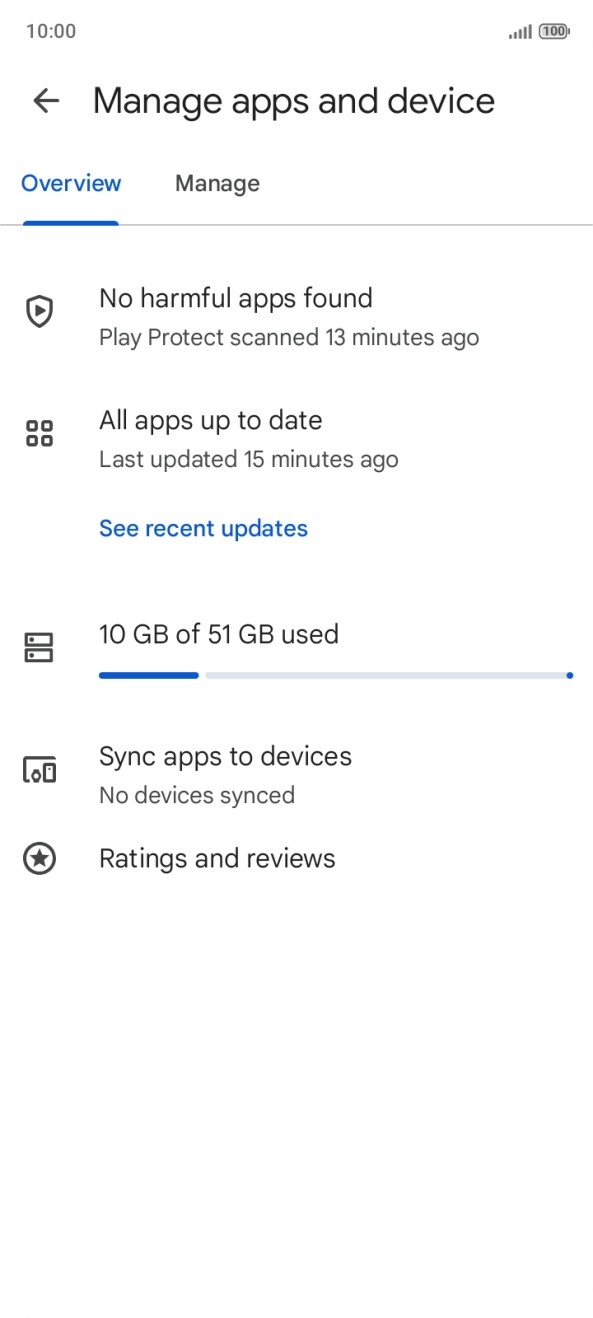593x1318 pixels.
Task: Tap the storage usage progress bar
Action: coord(335,676)
